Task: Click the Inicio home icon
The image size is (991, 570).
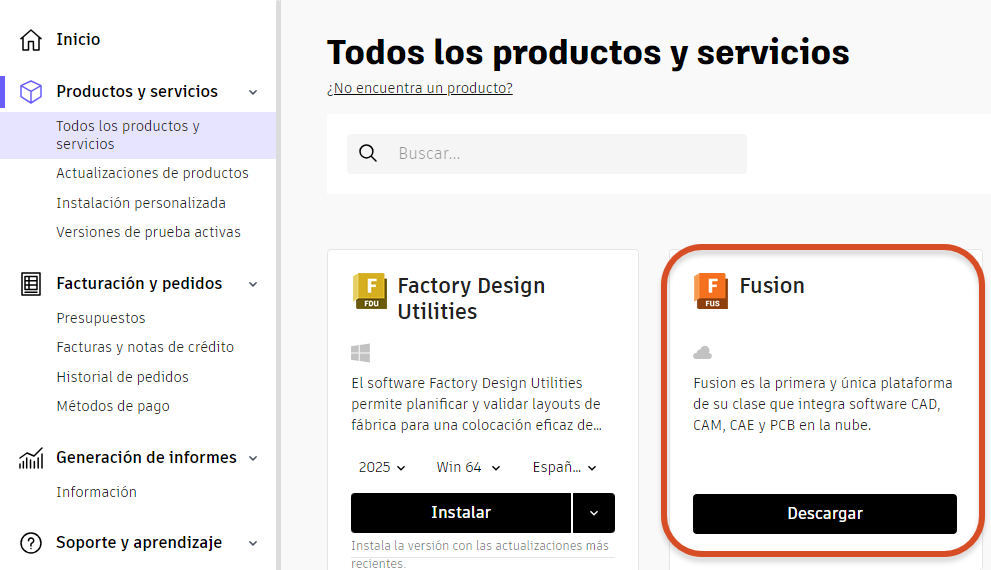Action: [x=30, y=40]
